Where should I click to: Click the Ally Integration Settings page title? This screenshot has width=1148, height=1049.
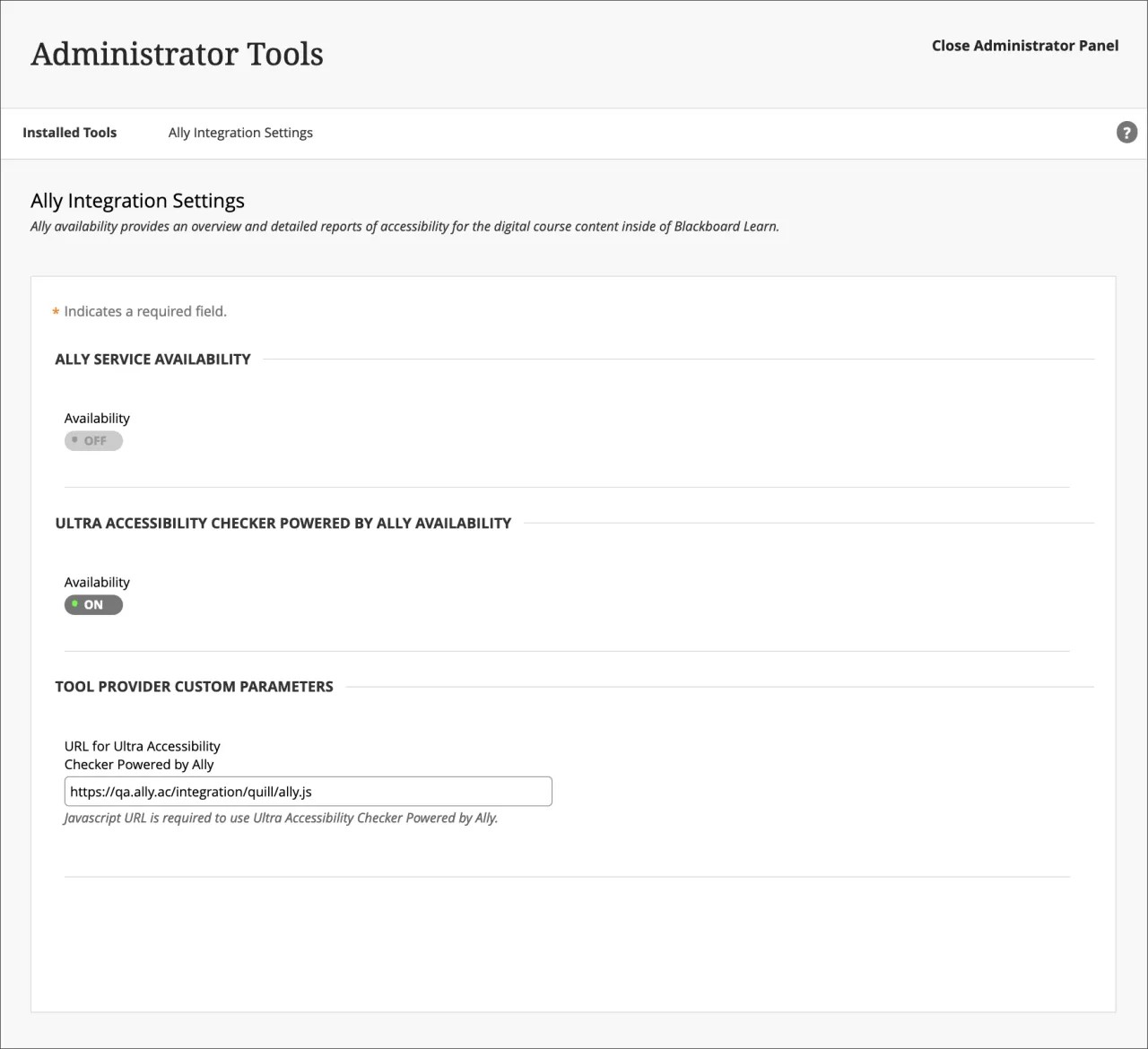click(137, 200)
